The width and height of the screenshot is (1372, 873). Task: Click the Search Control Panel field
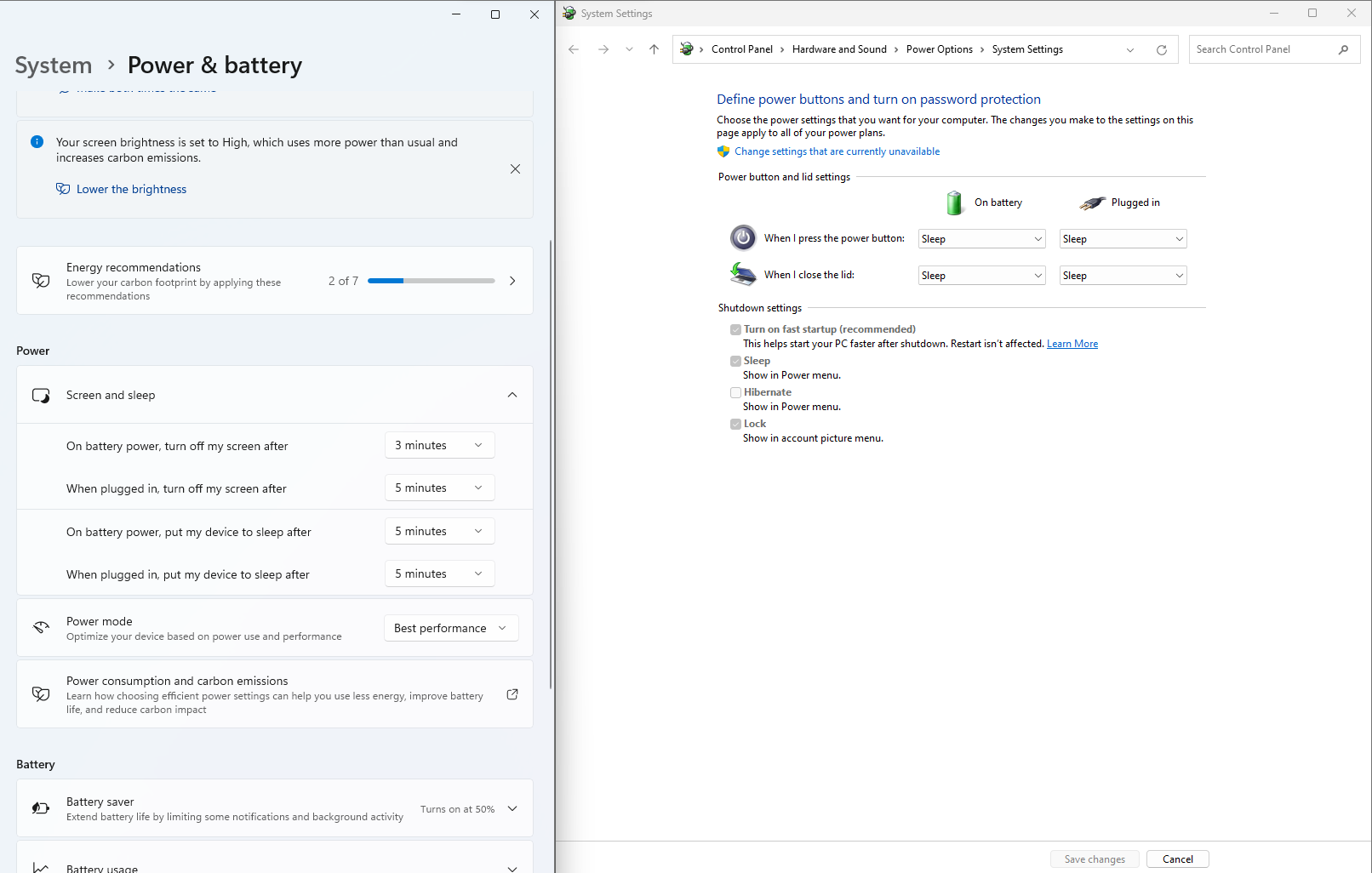1260,48
